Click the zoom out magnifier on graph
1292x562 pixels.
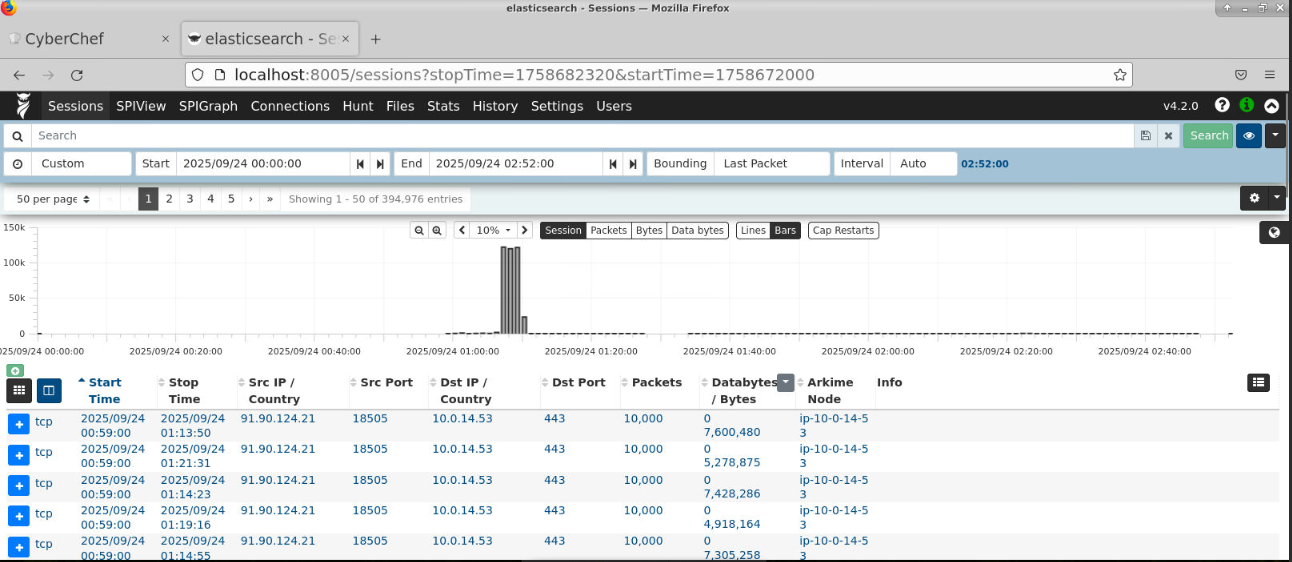tap(421, 230)
